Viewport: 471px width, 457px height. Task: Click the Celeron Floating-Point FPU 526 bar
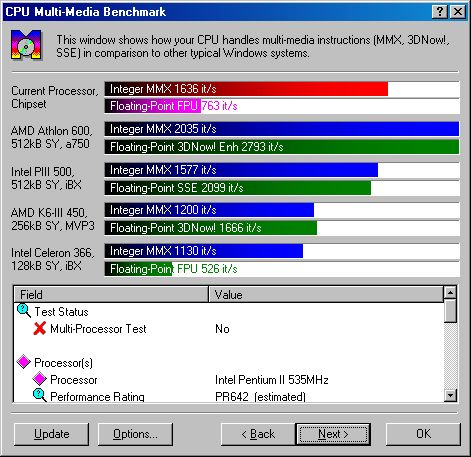pyautogui.click(x=138, y=269)
